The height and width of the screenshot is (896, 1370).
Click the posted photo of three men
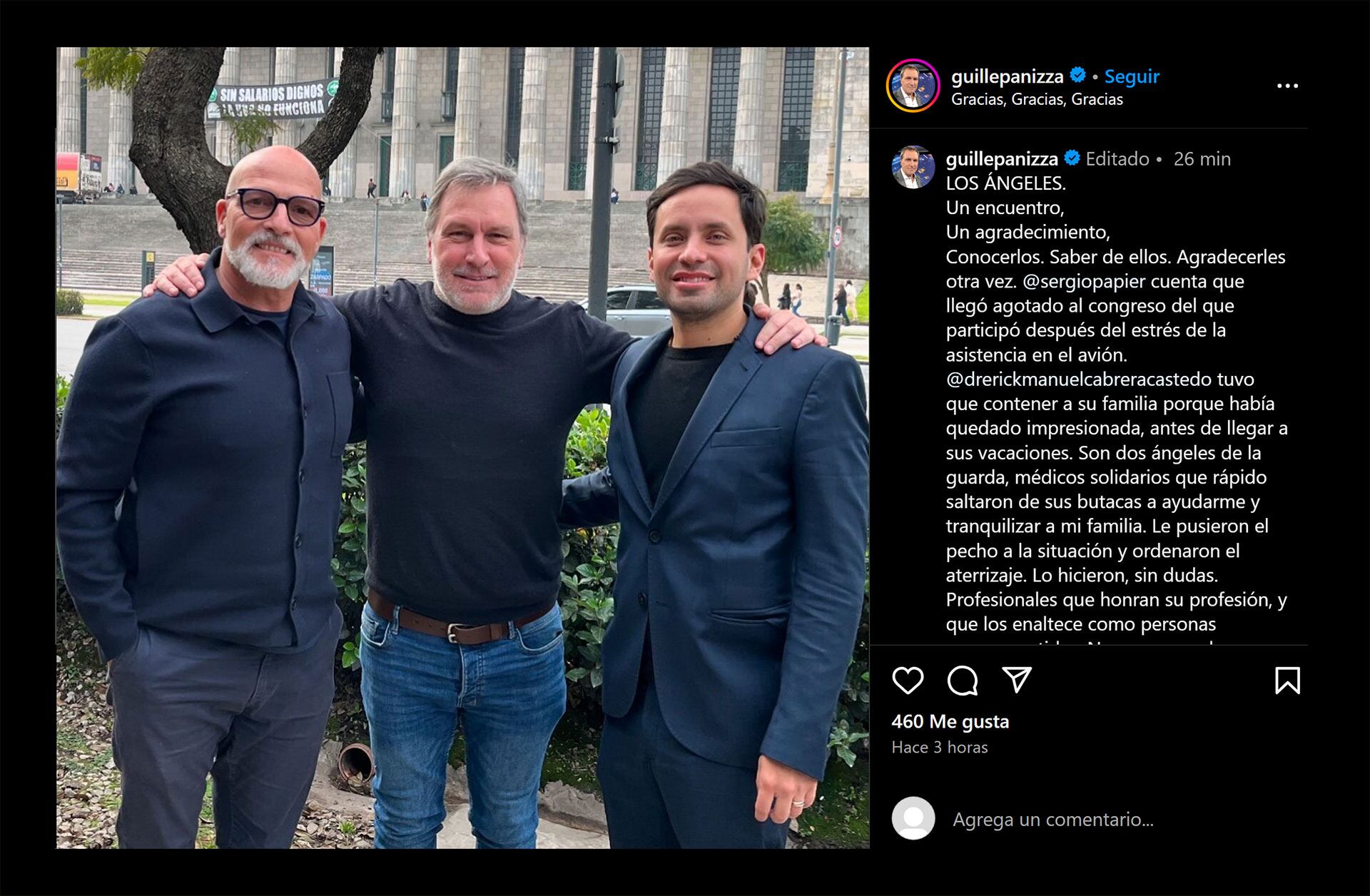[462, 448]
